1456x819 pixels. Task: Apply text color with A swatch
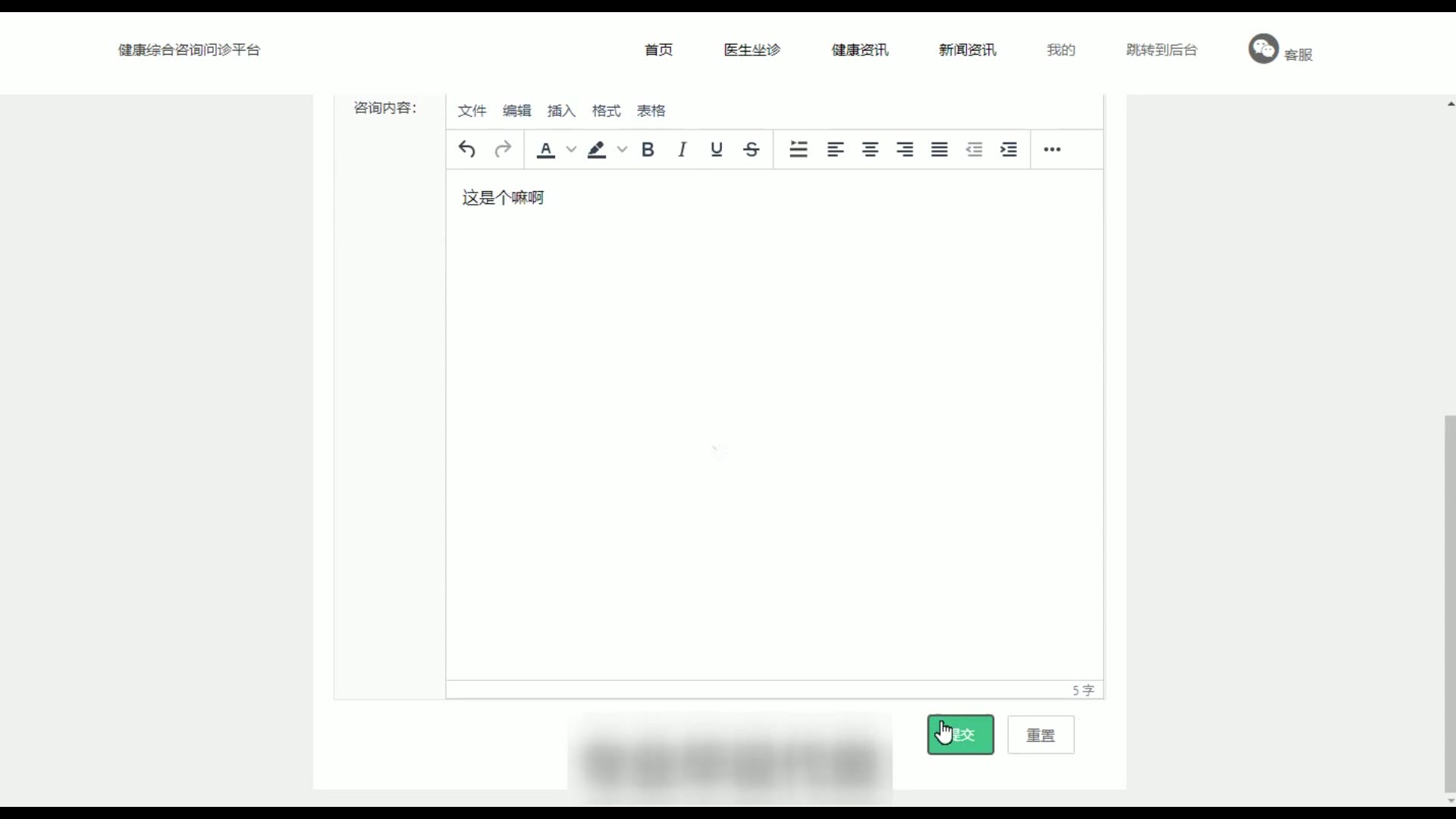(546, 149)
